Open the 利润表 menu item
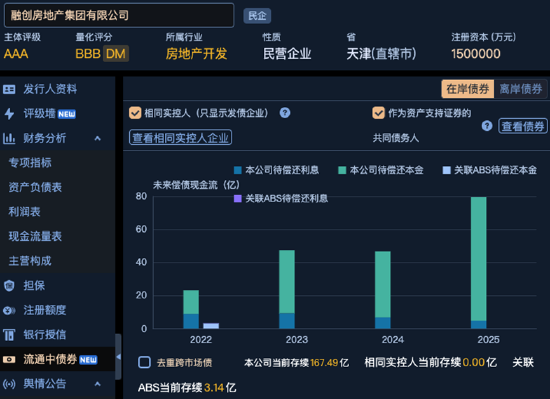550x399 pixels. coord(25,212)
